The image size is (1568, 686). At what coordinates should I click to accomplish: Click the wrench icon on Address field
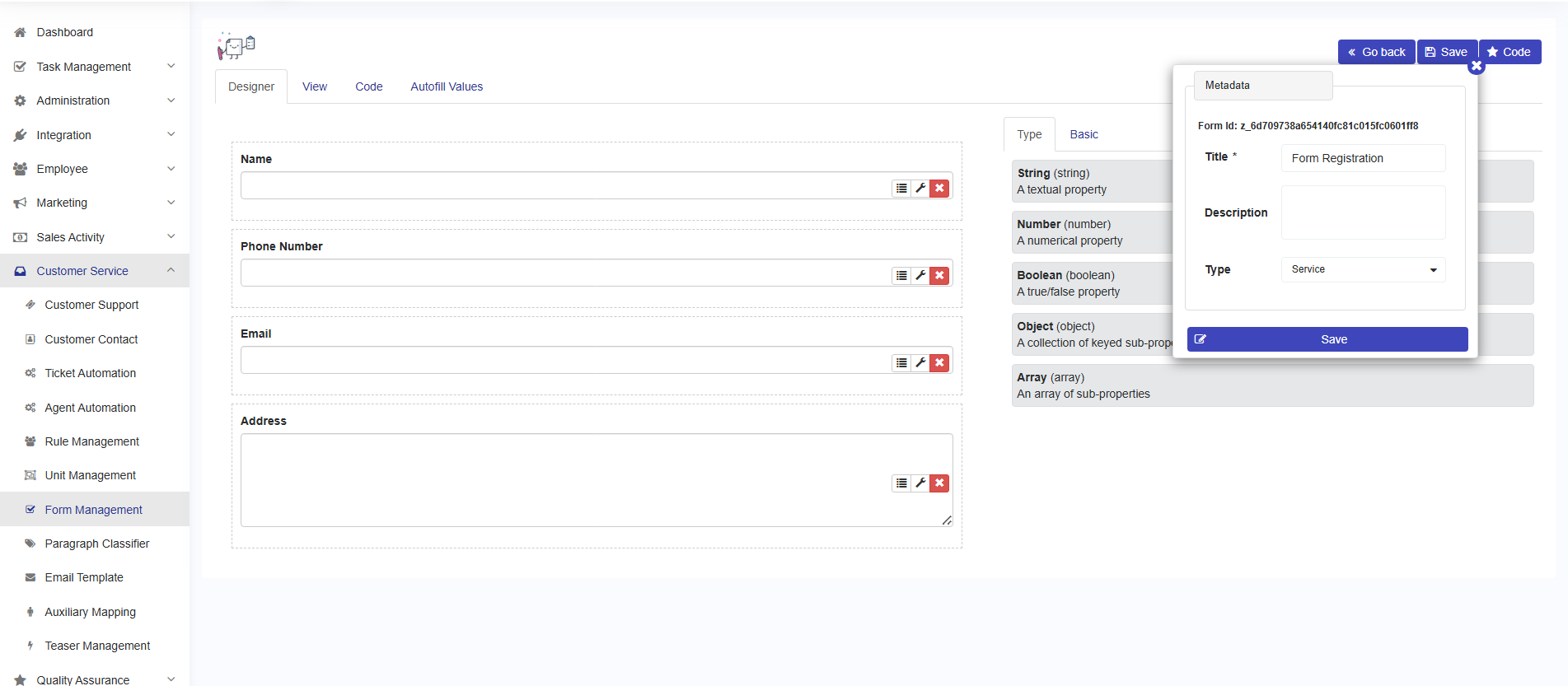(920, 483)
